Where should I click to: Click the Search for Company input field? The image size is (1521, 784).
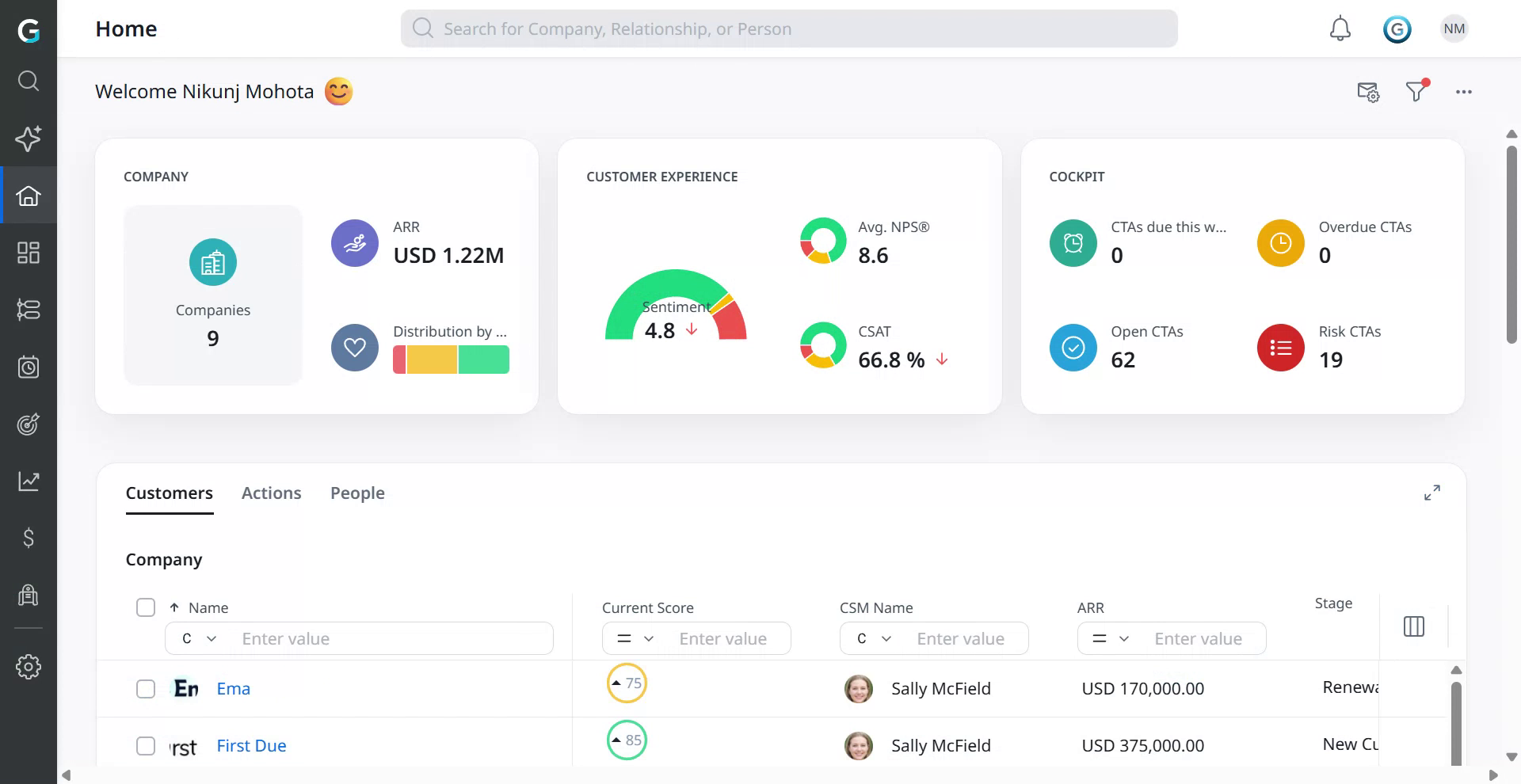788,29
